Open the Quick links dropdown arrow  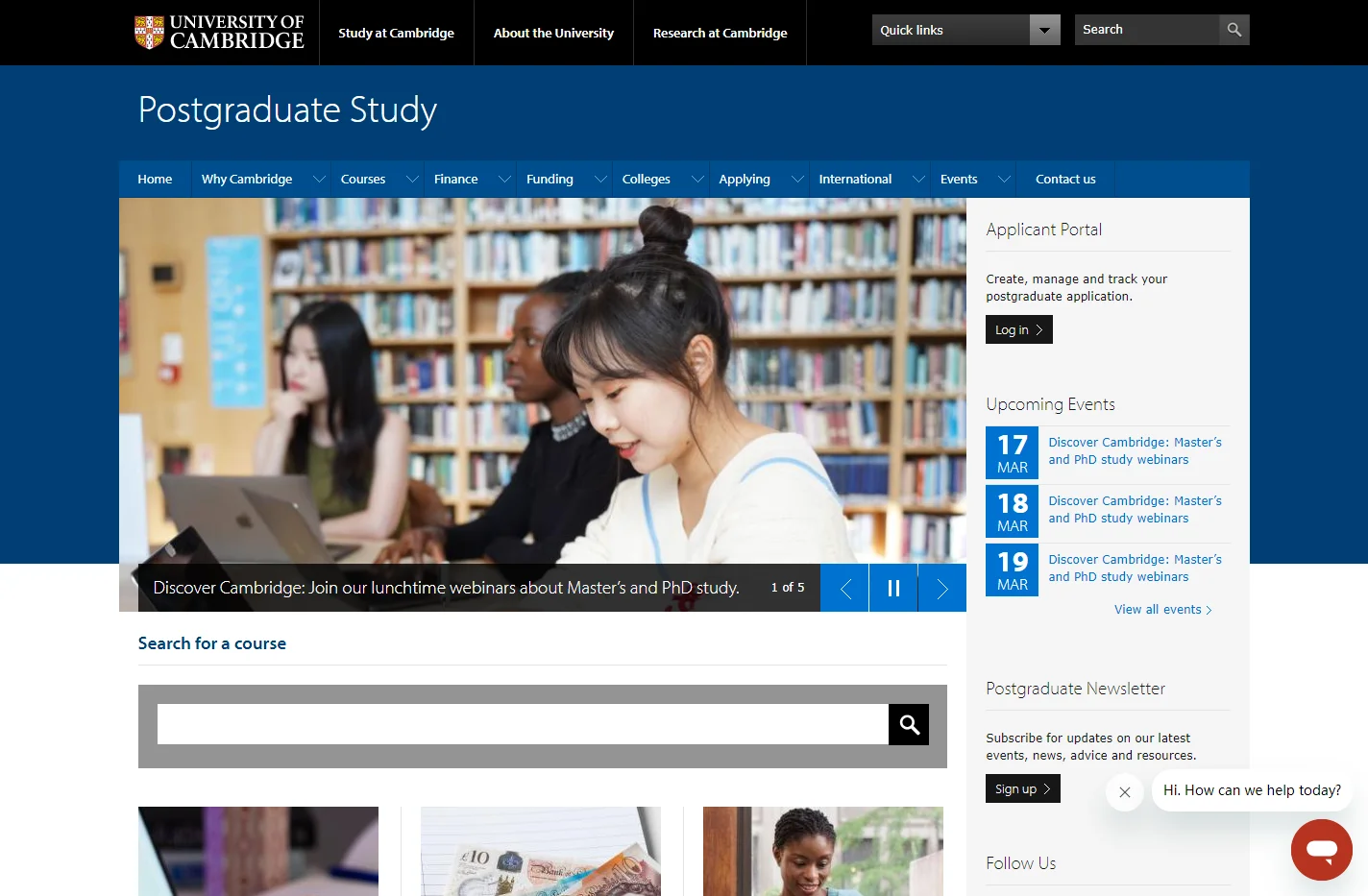tap(1044, 30)
